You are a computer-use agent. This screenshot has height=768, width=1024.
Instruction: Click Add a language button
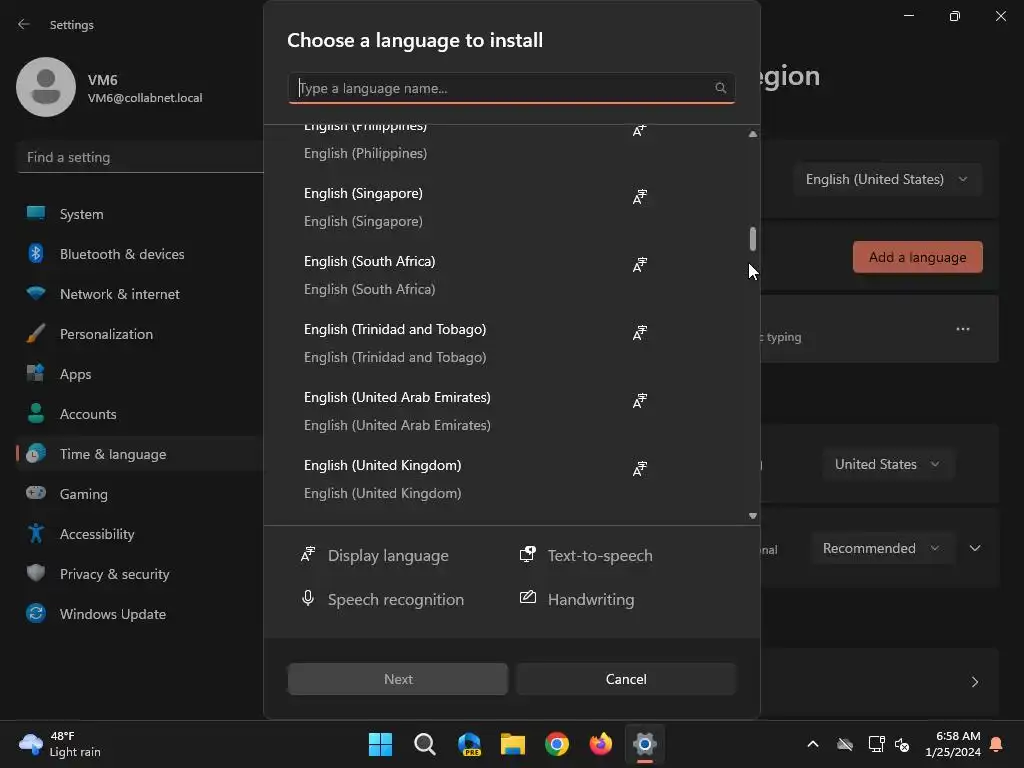pos(918,257)
